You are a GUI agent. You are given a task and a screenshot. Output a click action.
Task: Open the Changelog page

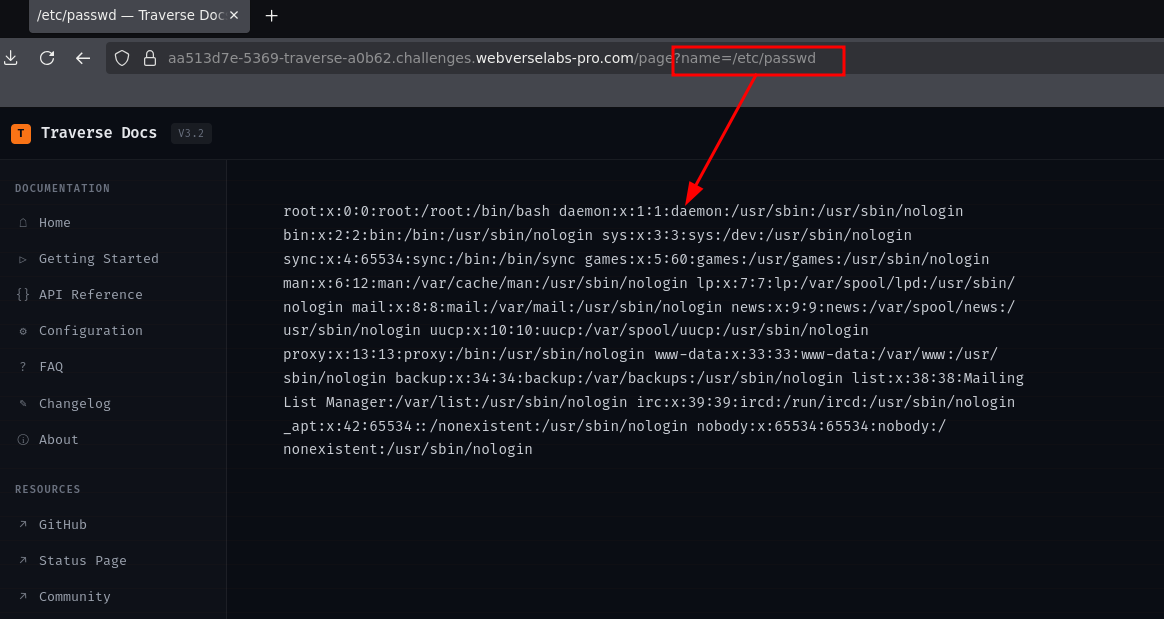74,404
